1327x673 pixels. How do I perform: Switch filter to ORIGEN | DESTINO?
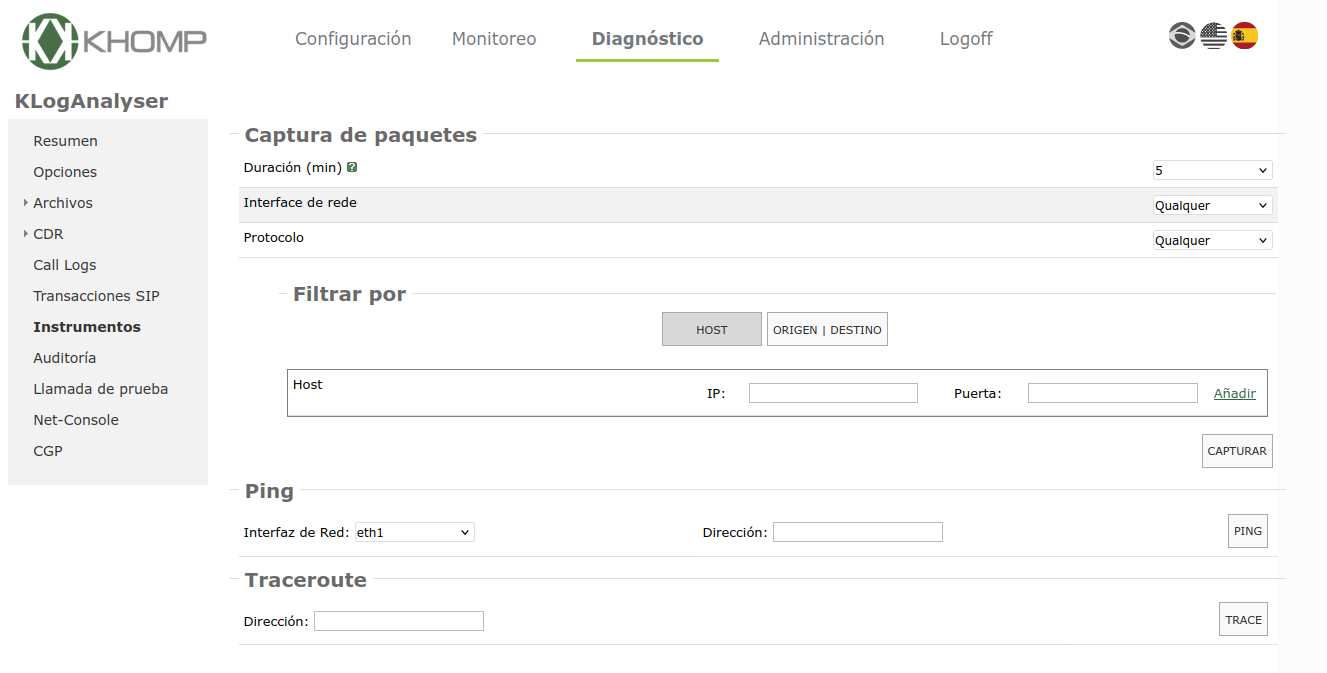827,330
